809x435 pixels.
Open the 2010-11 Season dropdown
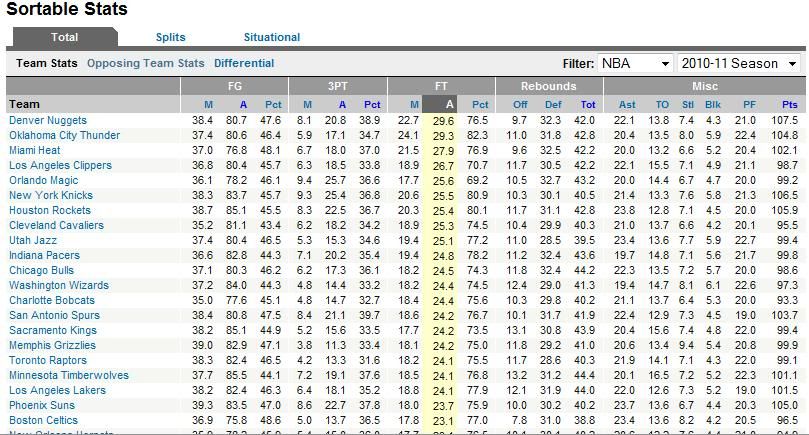(x=739, y=63)
